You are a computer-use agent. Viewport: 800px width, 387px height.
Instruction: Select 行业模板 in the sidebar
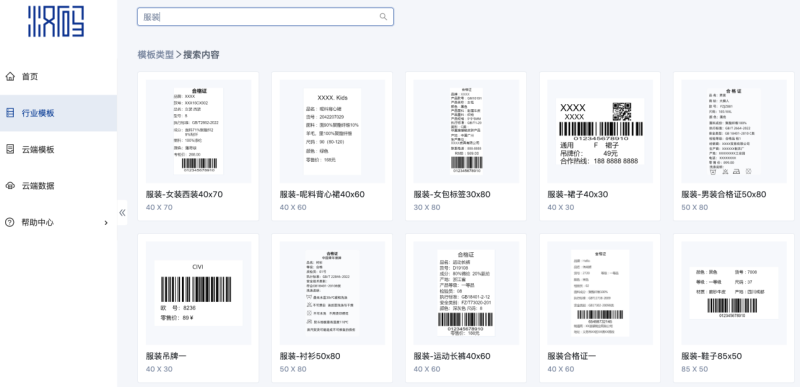(58, 113)
